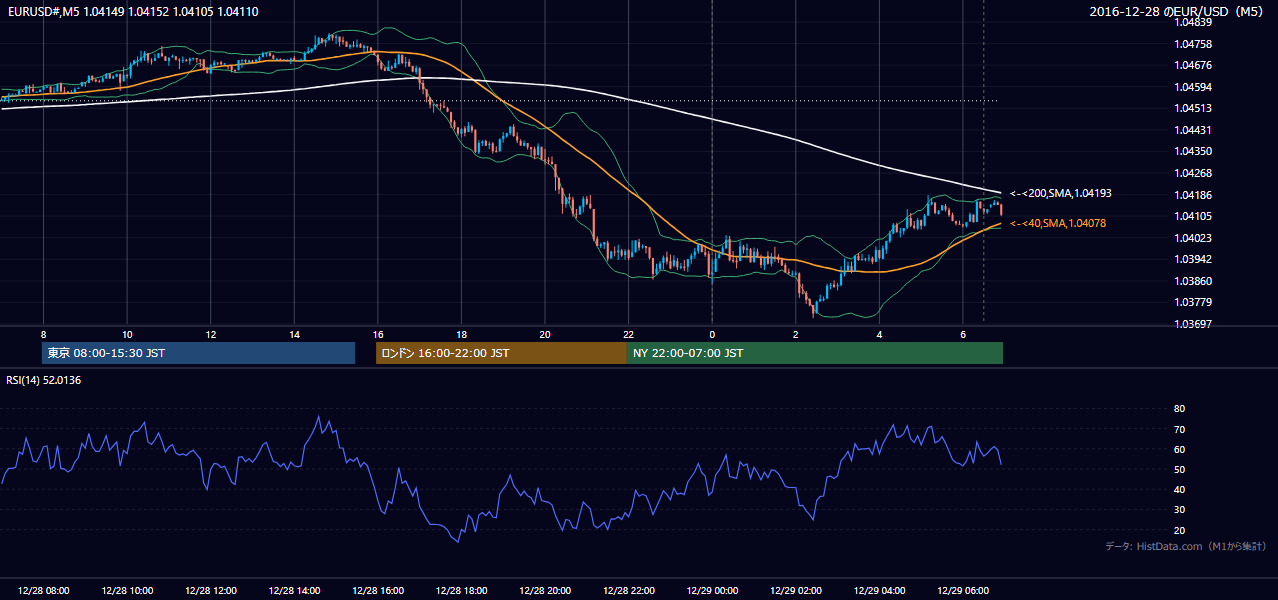Click the NY 22:00-07:00 JST session bar
1278x600 pixels.
click(x=815, y=353)
